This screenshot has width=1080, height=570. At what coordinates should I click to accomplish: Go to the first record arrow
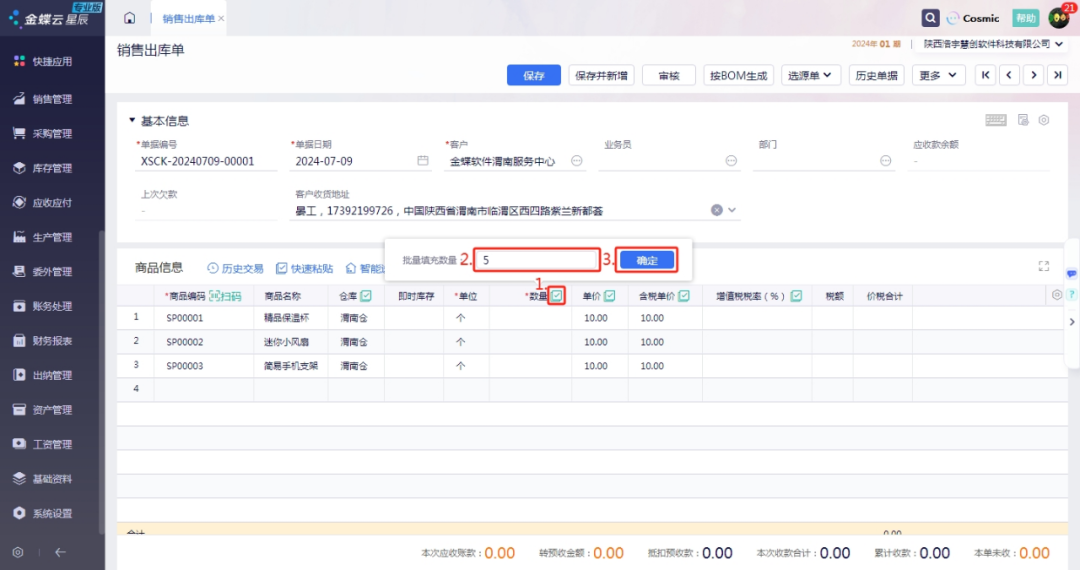click(986, 75)
